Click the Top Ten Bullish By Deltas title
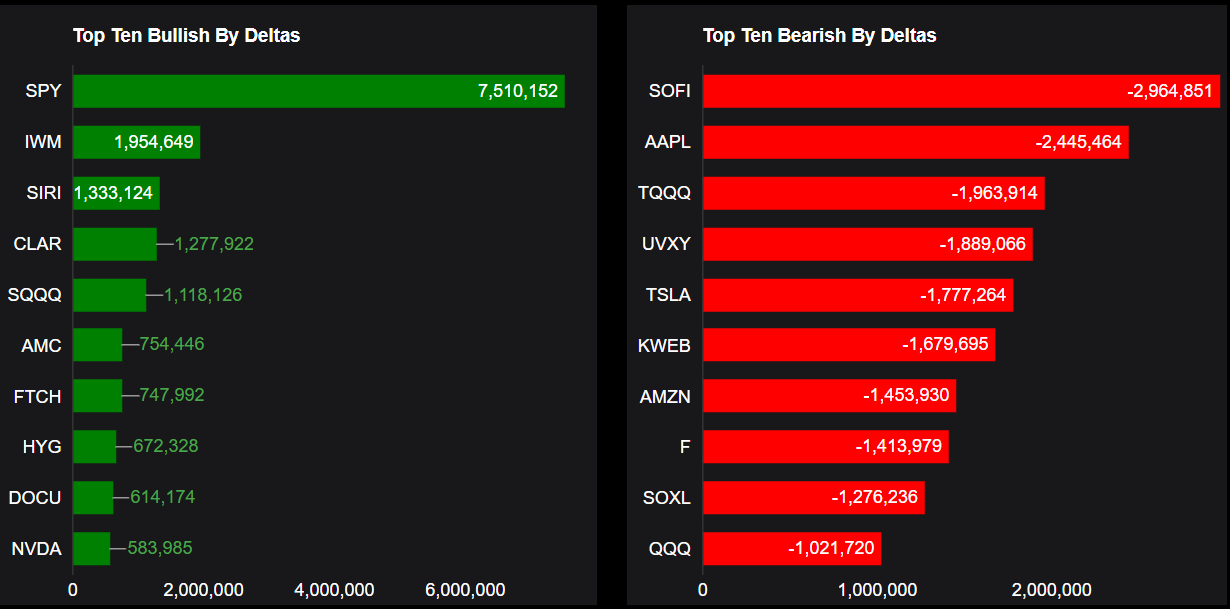 (x=186, y=36)
